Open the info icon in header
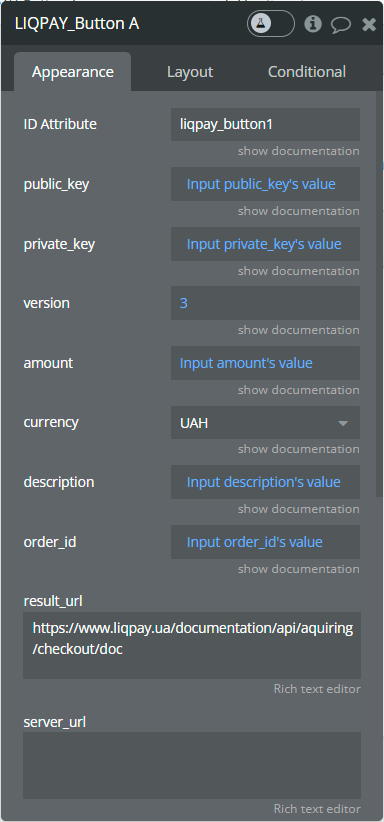 click(313, 24)
